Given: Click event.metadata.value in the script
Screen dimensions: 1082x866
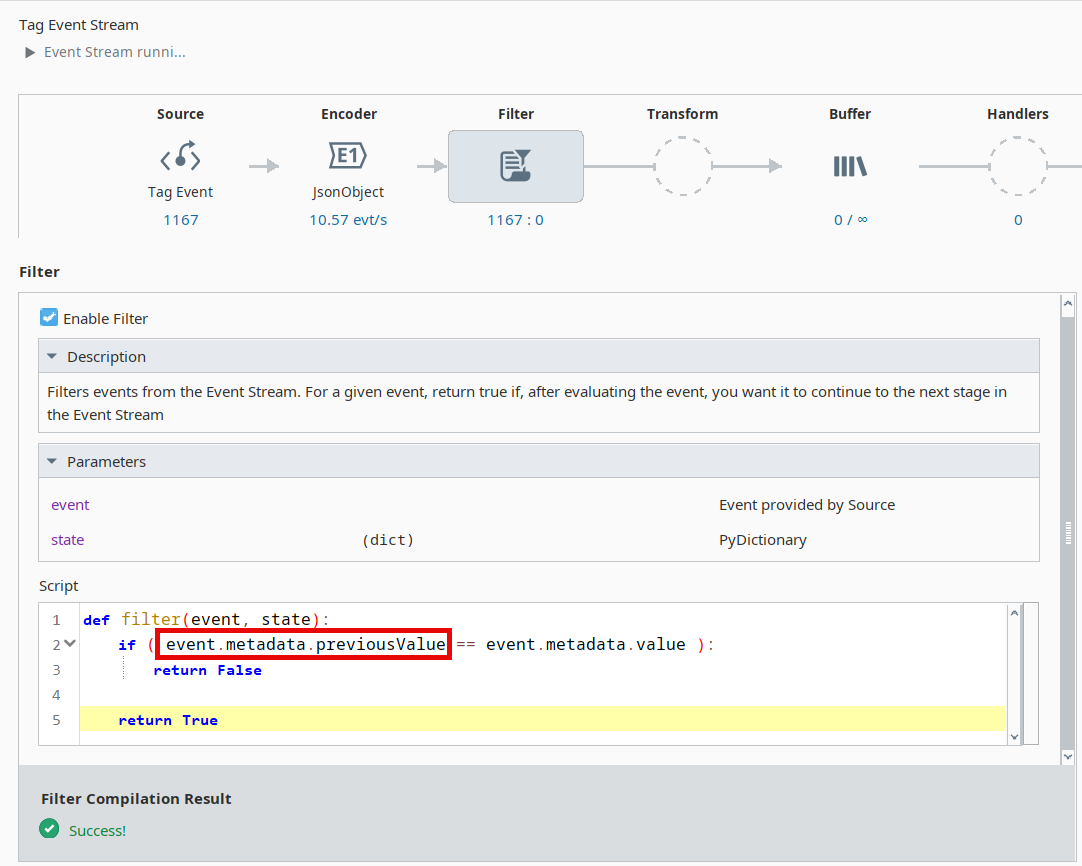Looking at the screenshot, I should click(585, 644).
